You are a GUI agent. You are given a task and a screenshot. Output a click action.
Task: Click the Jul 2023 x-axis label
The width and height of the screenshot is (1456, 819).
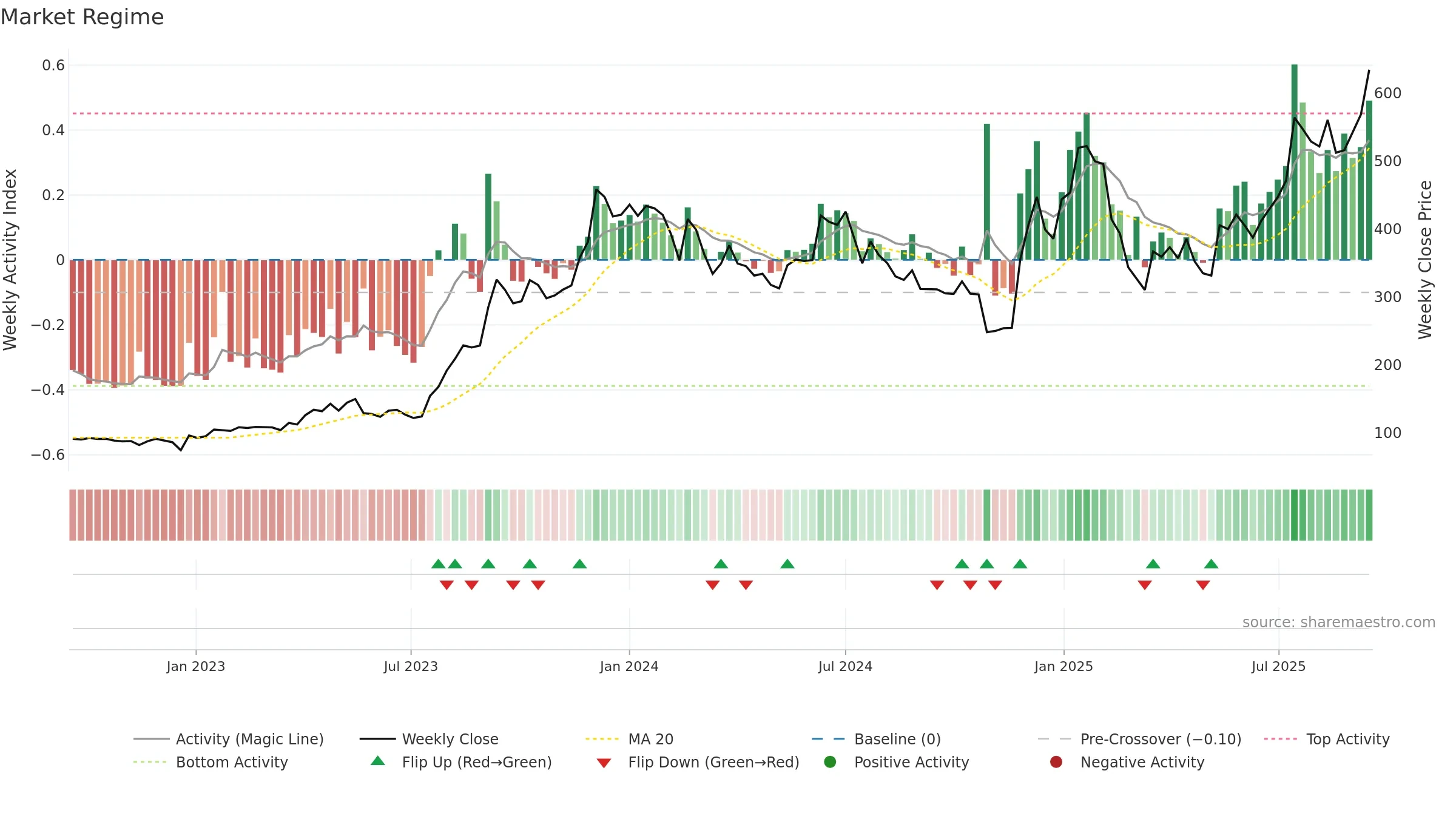click(x=411, y=666)
